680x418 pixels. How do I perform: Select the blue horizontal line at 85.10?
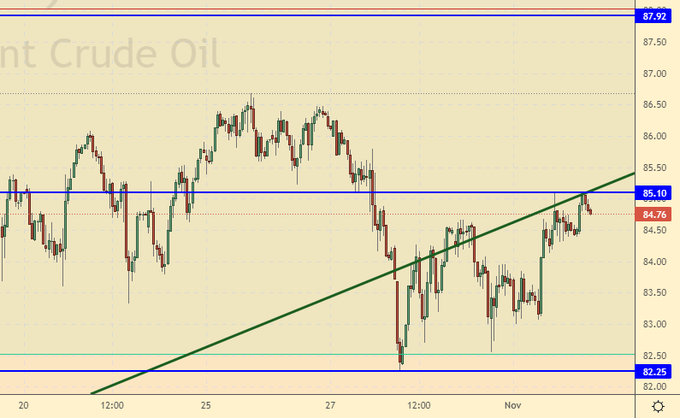pyautogui.click(x=250, y=192)
